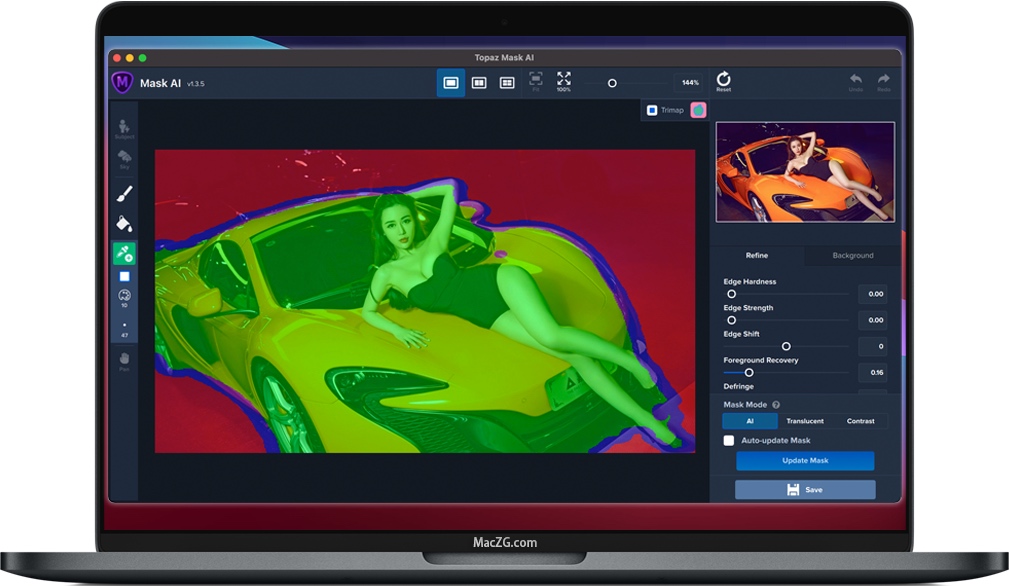Screen dimensions: 1009x586
Task: Adjust the Foreground Recovery slider handle
Action: point(749,371)
